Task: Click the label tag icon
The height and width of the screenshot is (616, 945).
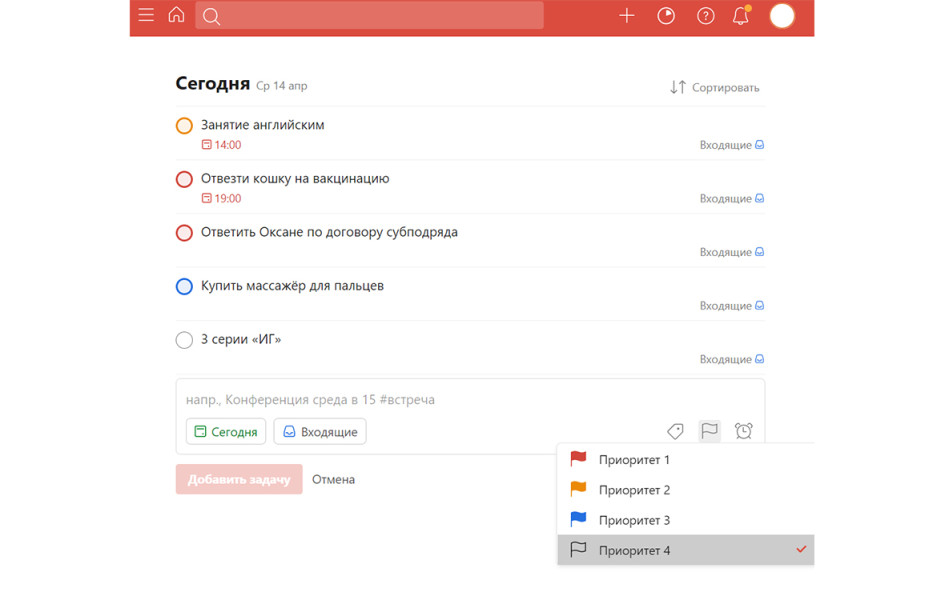Action: pyautogui.click(x=675, y=431)
